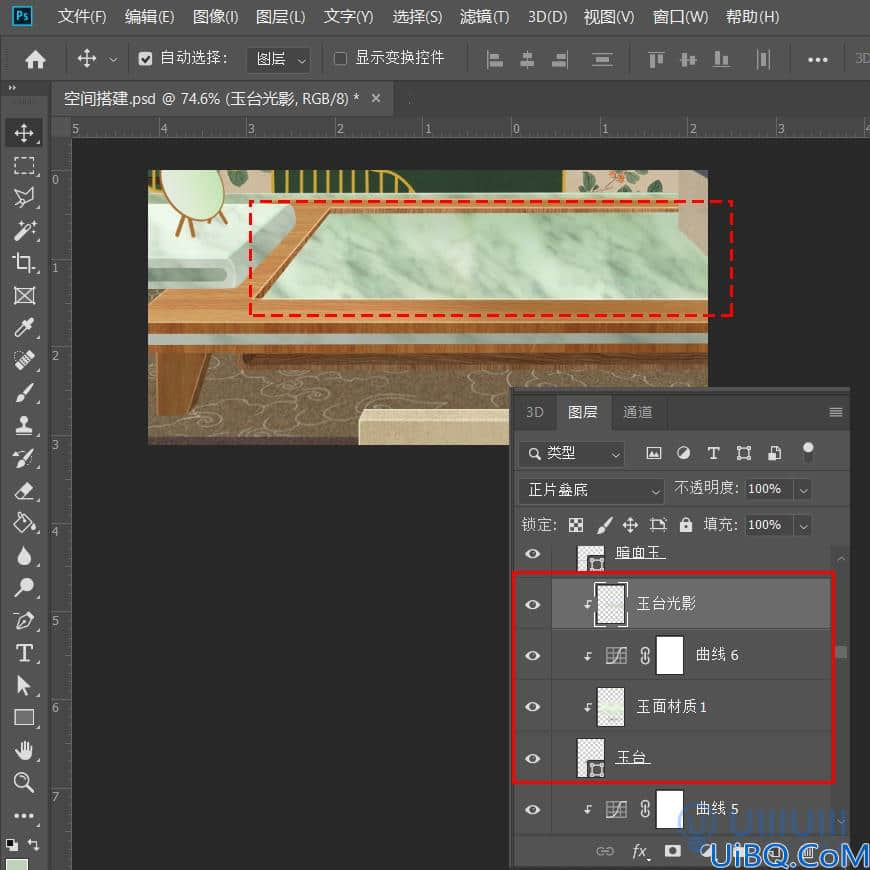This screenshot has height=870, width=870.
Task: Click the 玉面材质1 layer thumbnail
Action: point(610,707)
